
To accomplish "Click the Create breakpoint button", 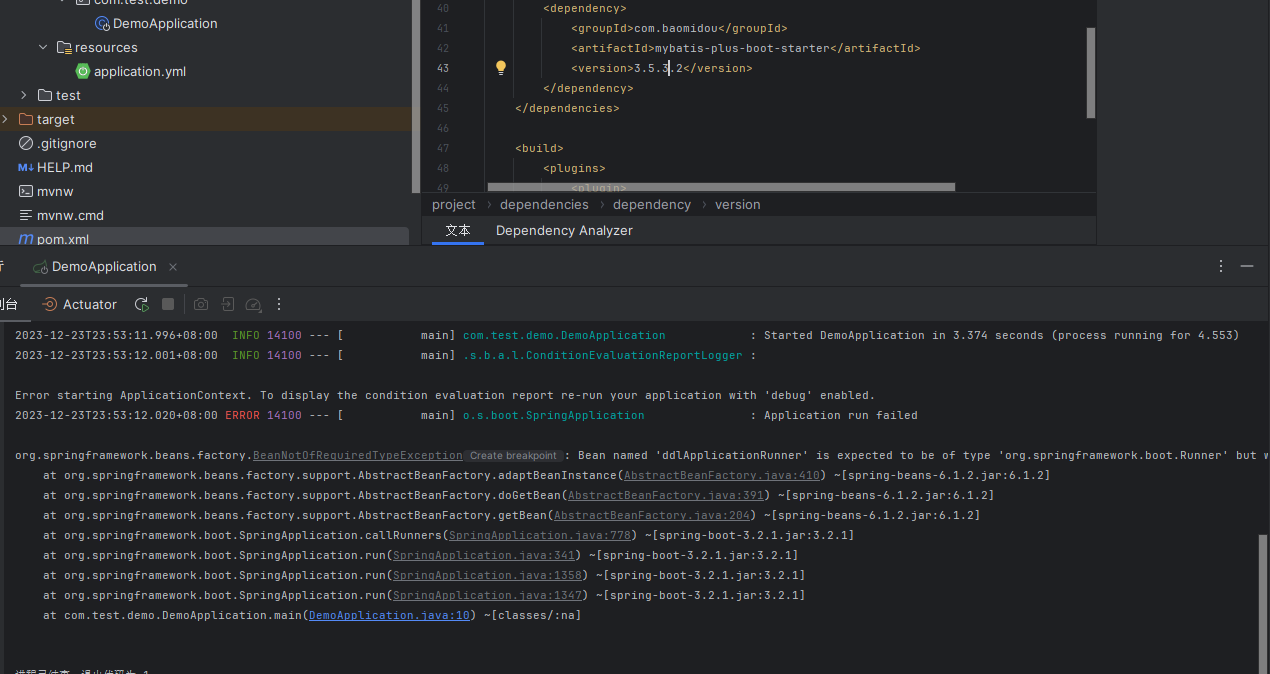I will (513, 456).
